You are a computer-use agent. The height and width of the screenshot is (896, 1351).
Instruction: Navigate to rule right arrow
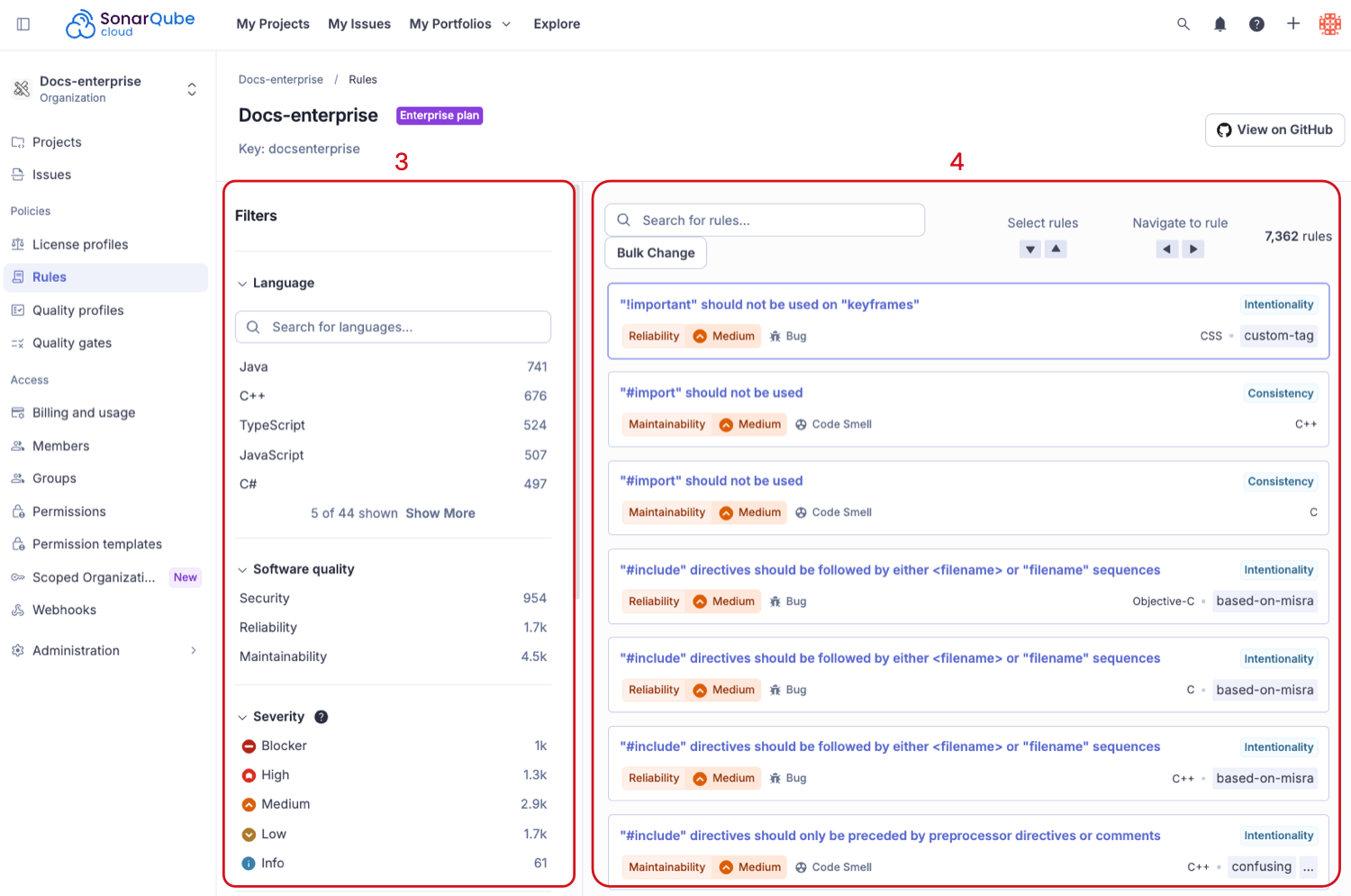tap(1193, 249)
